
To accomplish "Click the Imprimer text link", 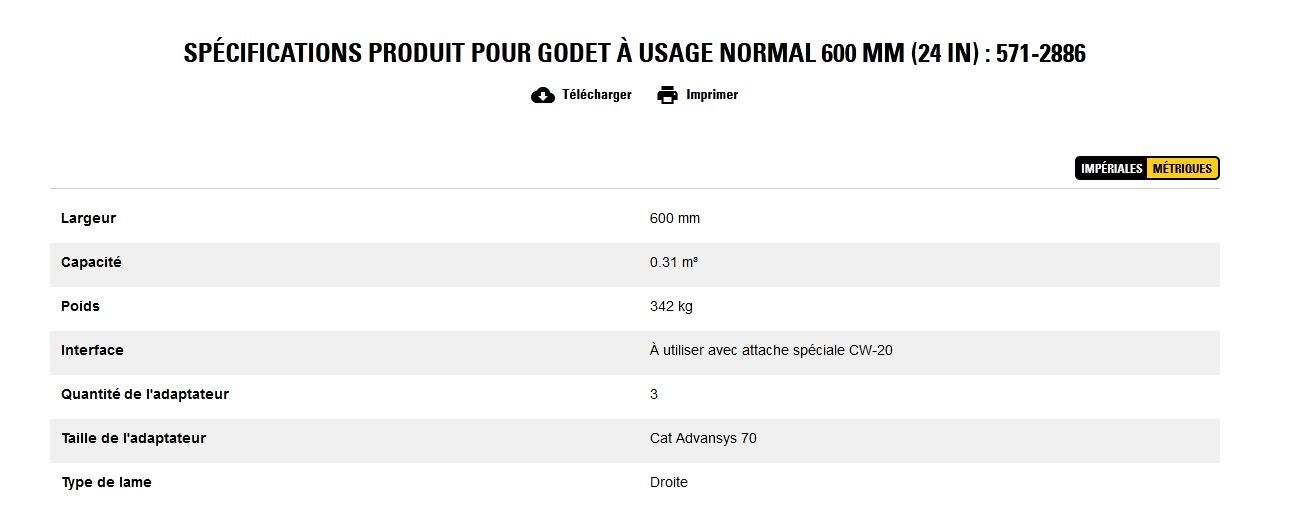I will 711,95.
